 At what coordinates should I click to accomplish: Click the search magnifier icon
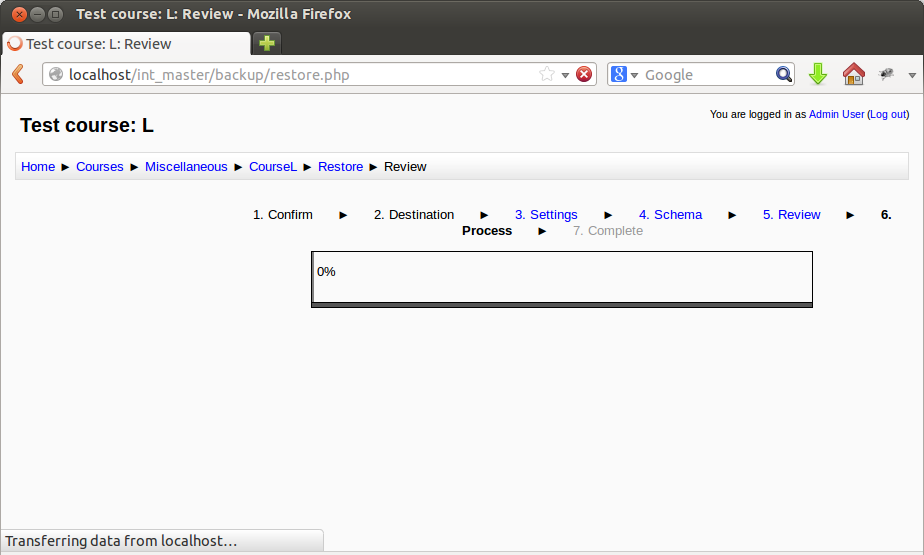pos(784,74)
